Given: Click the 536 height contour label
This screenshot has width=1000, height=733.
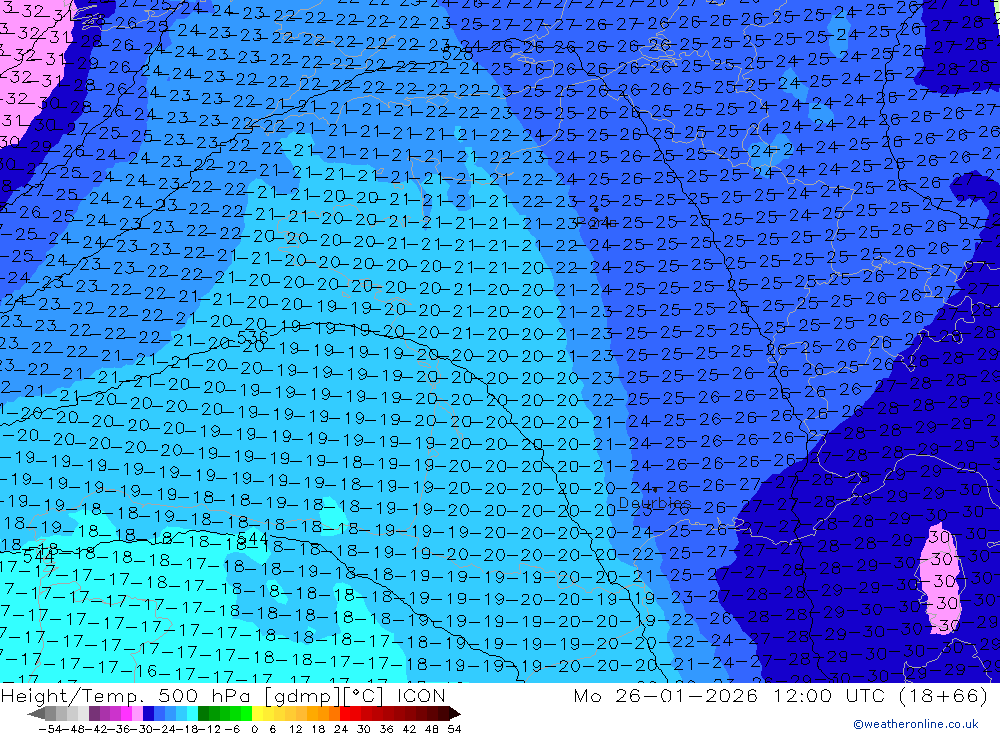Looking at the screenshot, I should pyautogui.click(x=253, y=336).
